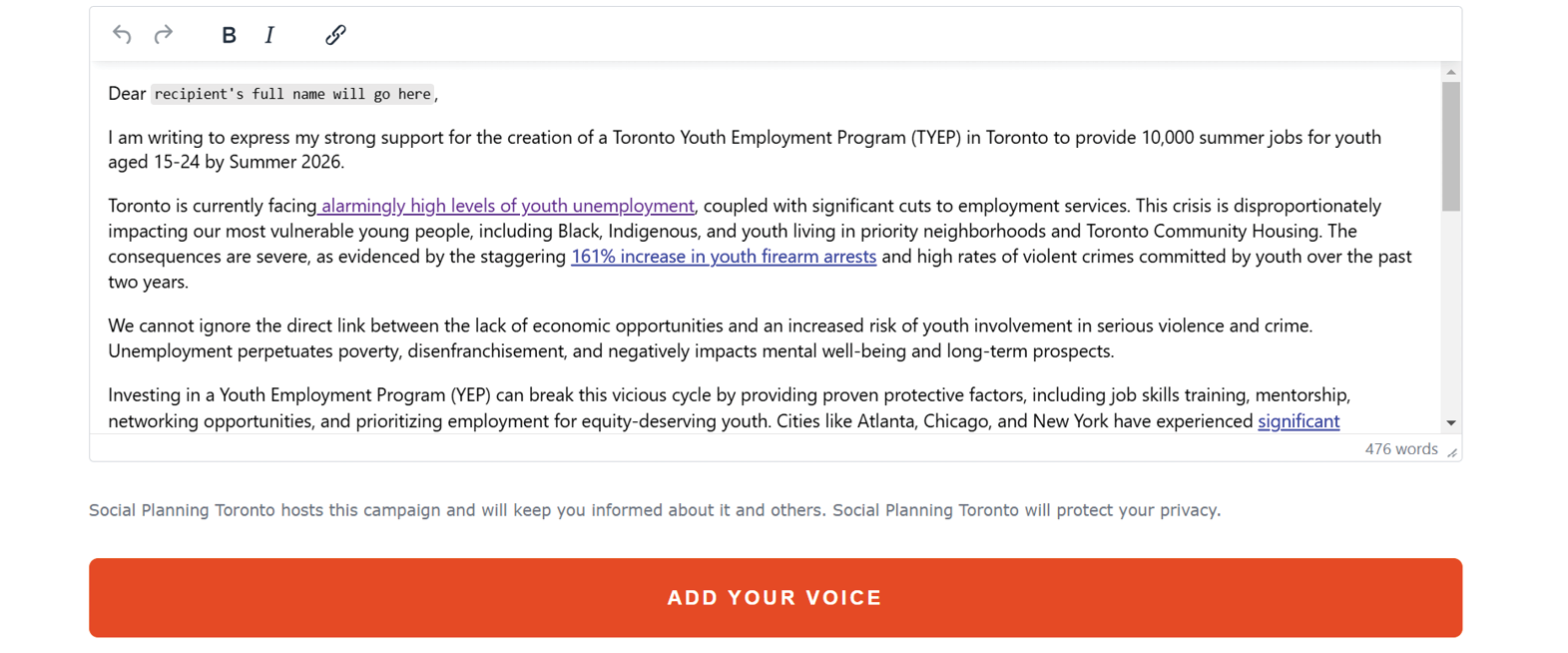Select the Bold icon in the toolbar

229,34
